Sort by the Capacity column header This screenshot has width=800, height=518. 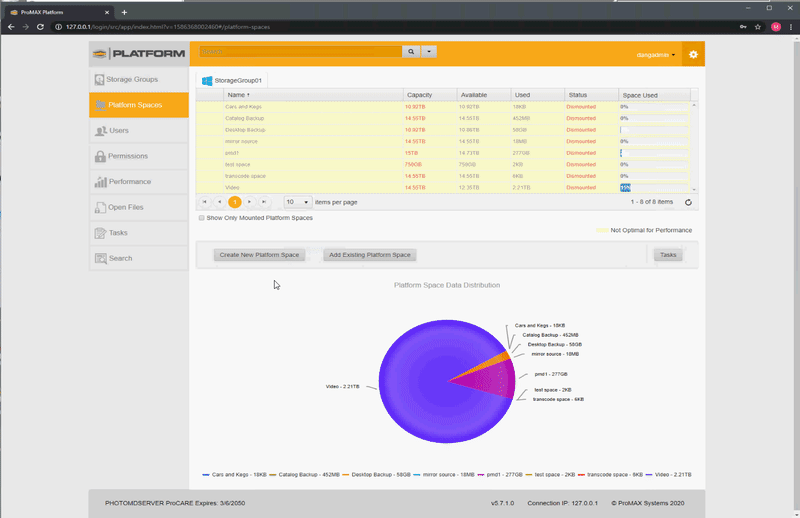click(x=430, y=95)
